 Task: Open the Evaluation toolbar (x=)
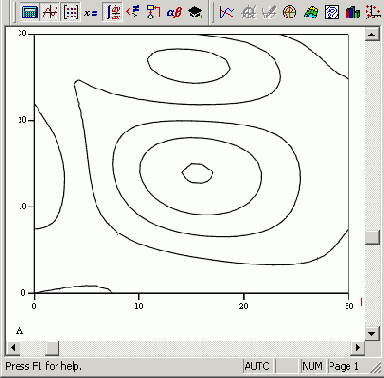click(x=91, y=12)
